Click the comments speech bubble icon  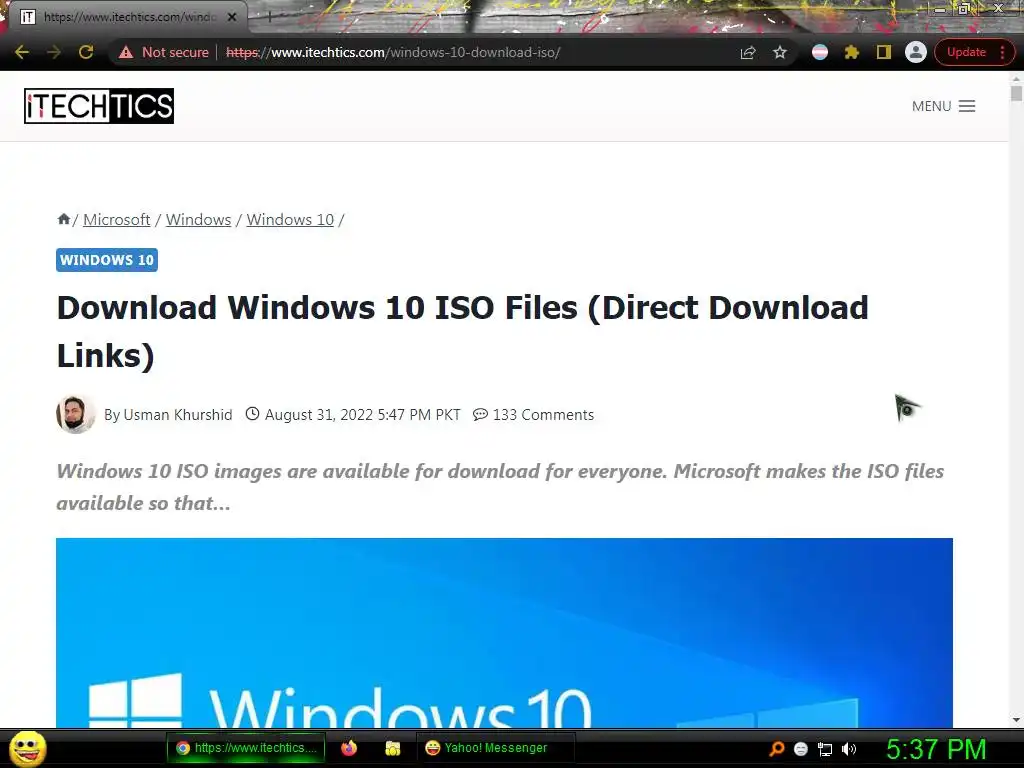pyautogui.click(x=480, y=415)
